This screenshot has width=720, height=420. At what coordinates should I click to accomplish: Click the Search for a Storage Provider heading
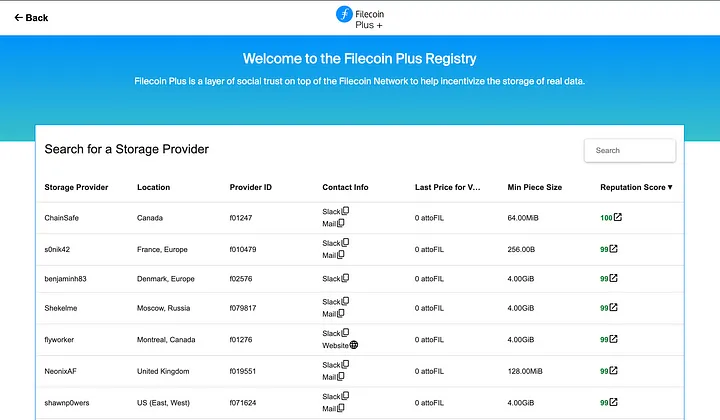click(126, 149)
